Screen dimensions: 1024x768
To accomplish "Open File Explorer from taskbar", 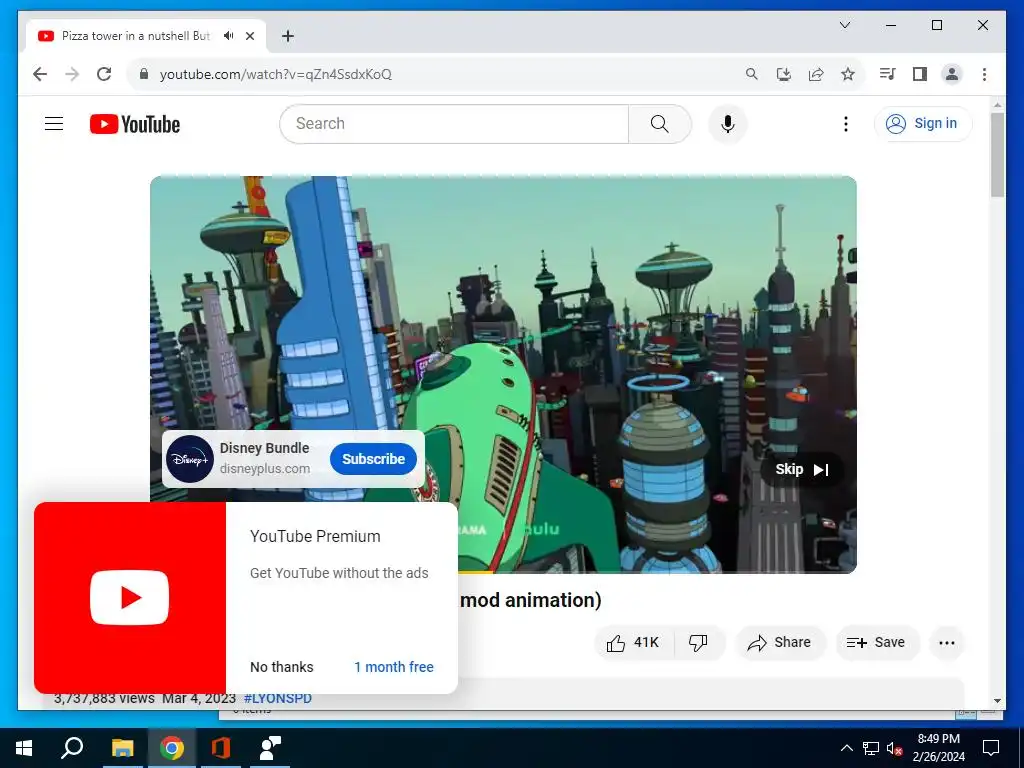I will click(x=122, y=748).
